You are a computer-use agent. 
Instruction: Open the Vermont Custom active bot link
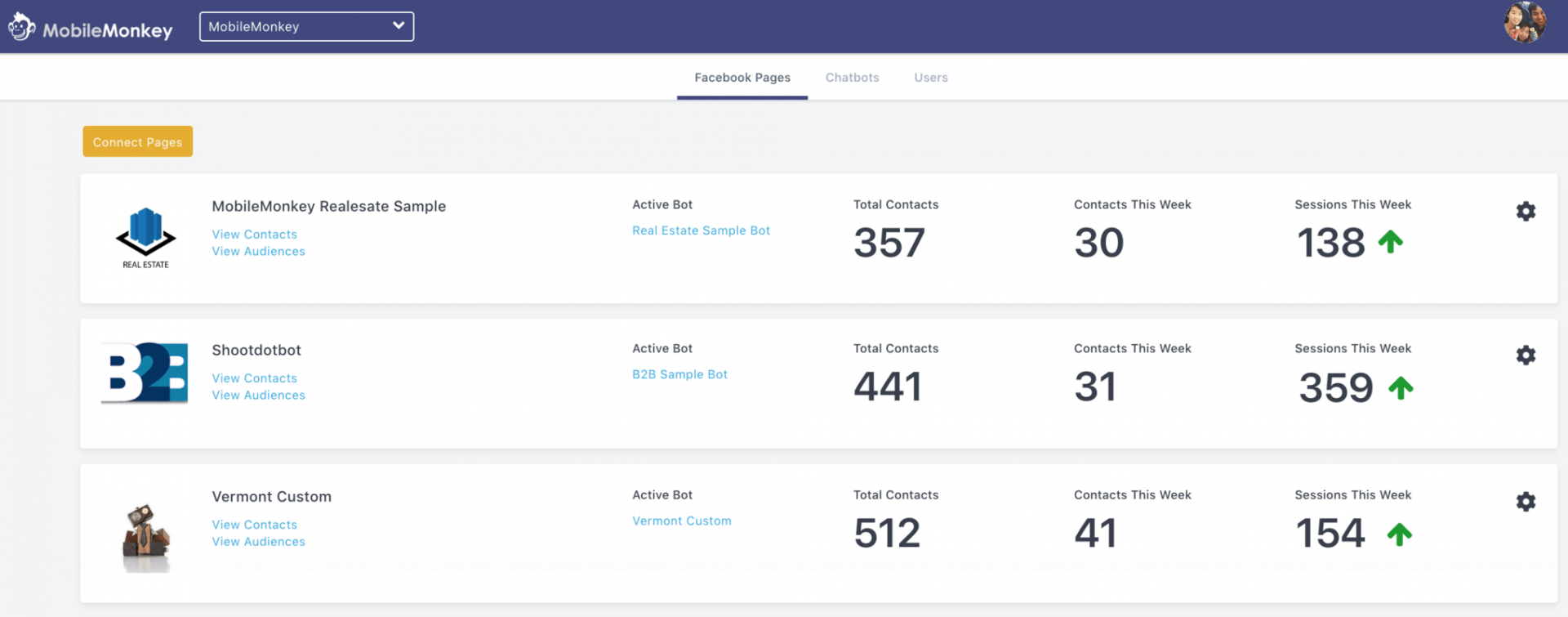point(682,521)
